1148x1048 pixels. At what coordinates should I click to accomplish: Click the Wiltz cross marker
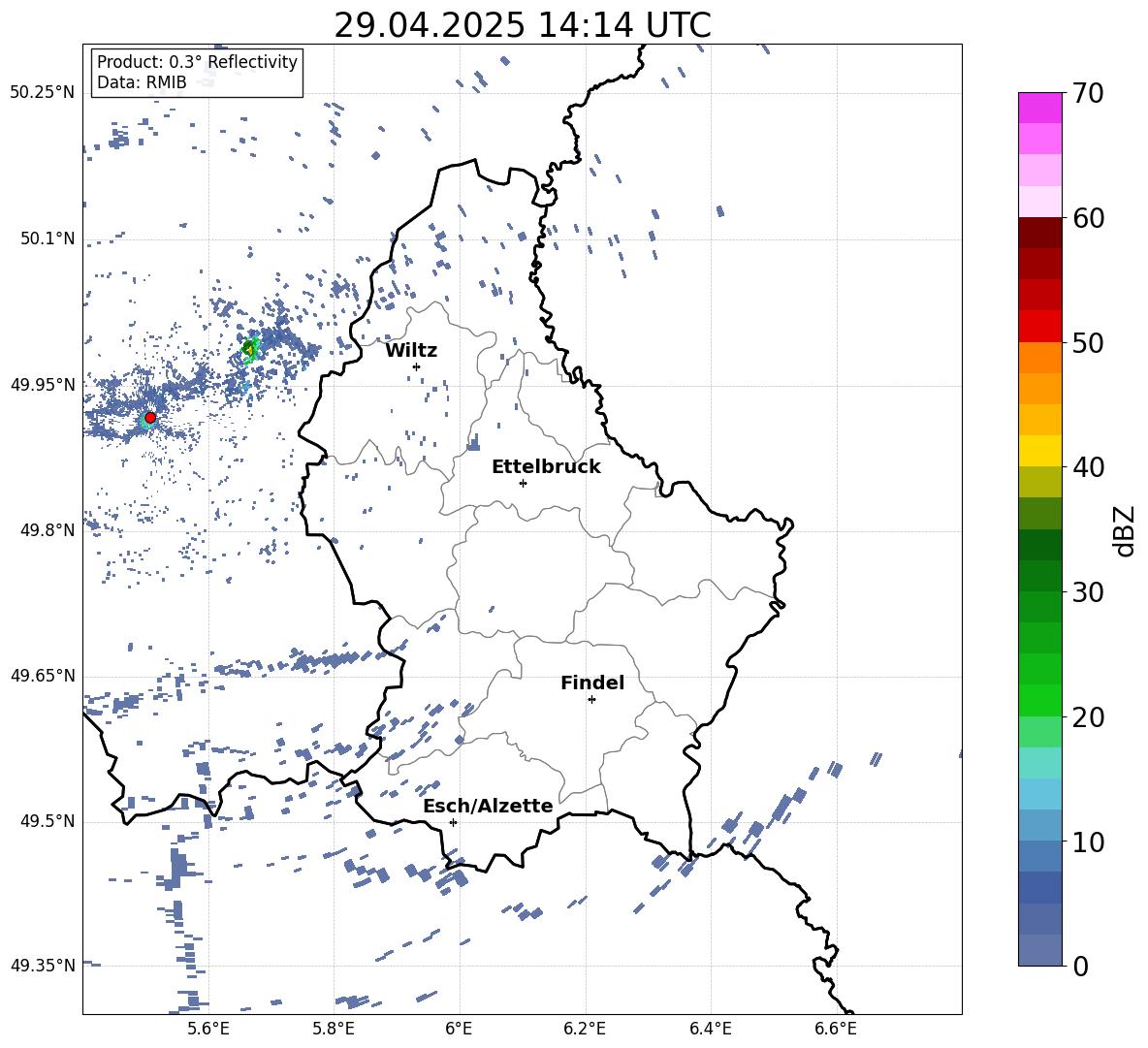point(417,366)
